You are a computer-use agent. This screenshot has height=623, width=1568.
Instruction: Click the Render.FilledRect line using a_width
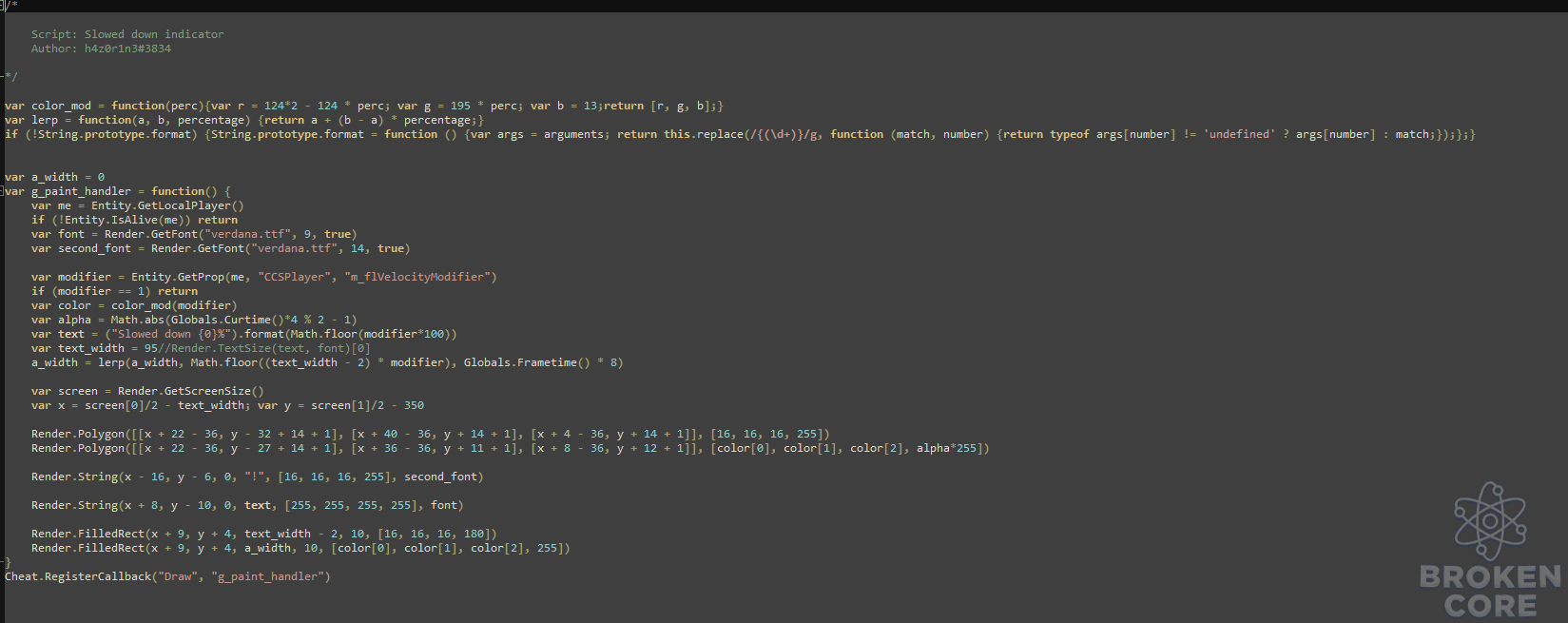(300, 548)
